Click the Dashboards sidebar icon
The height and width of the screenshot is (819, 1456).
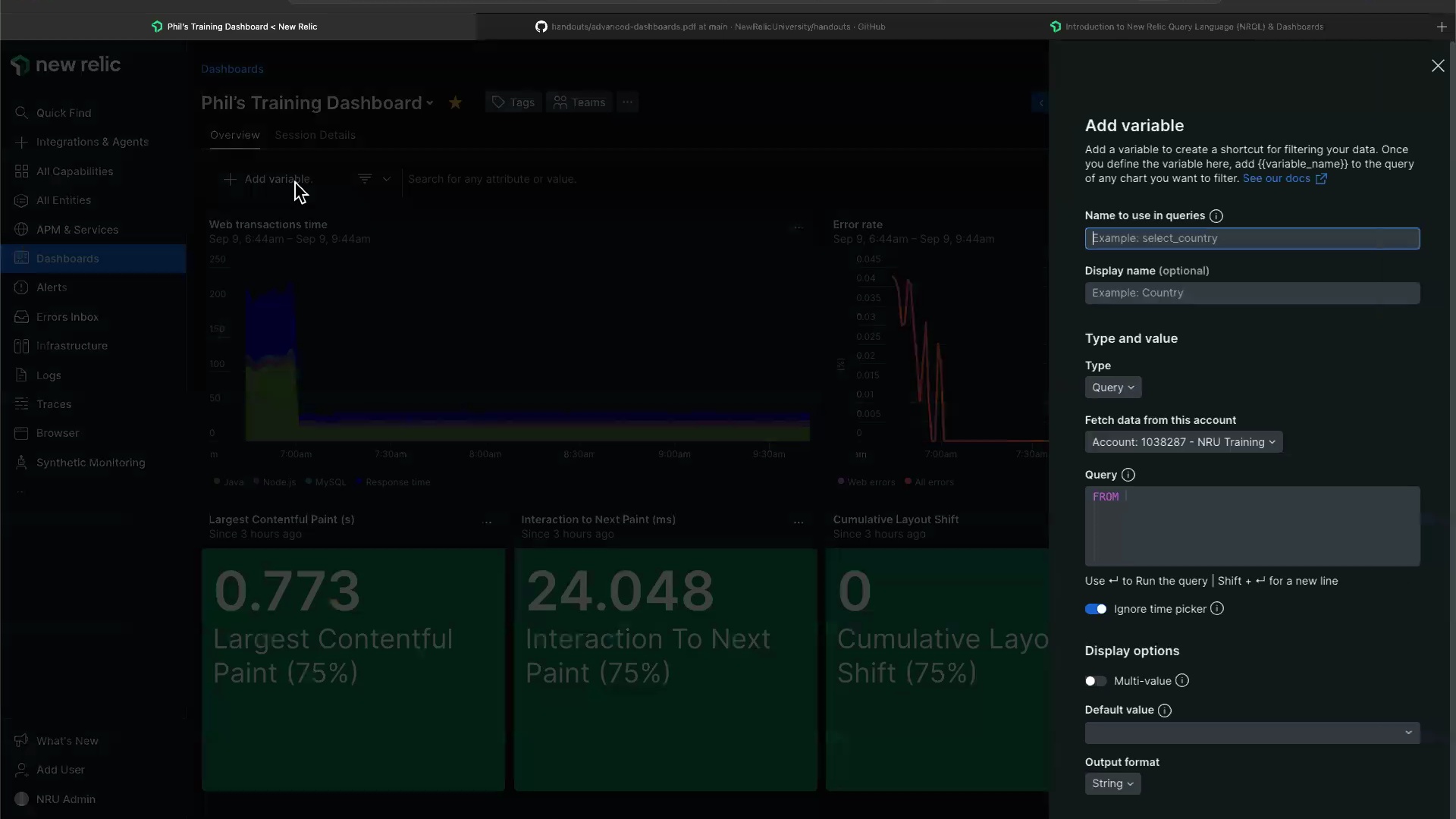[21, 259]
